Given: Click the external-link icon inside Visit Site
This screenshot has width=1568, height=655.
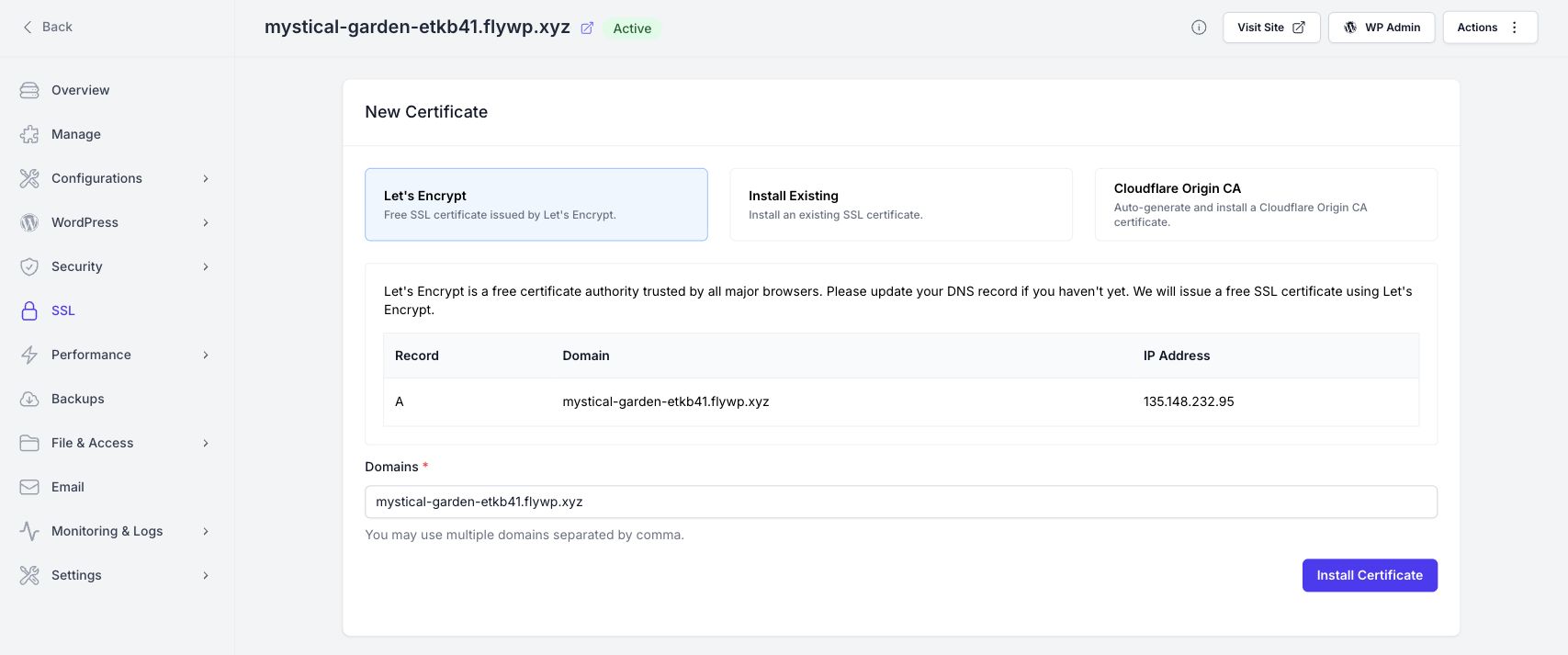Looking at the screenshot, I should tap(1299, 28).
